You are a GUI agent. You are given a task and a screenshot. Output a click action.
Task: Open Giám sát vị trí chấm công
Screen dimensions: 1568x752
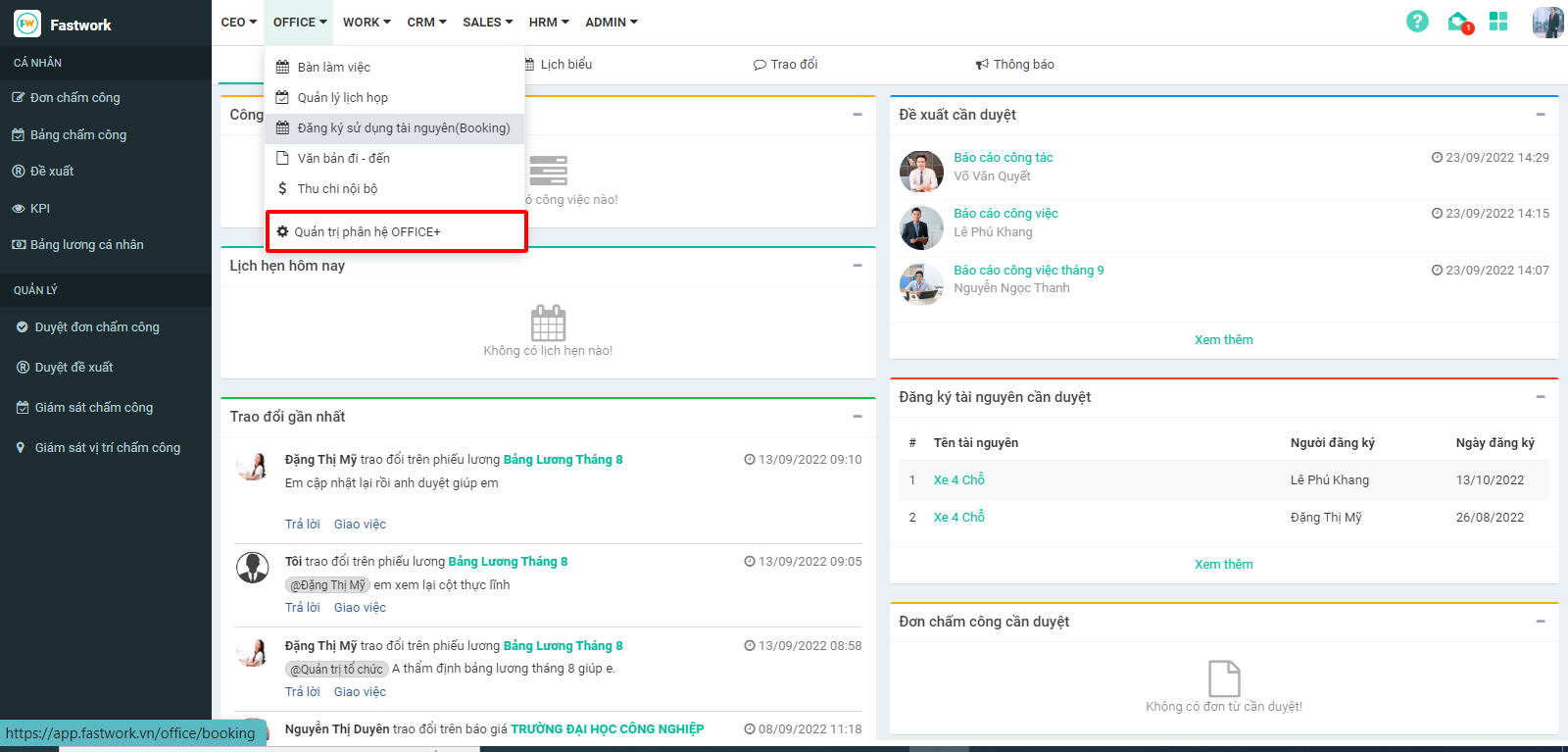click(x=107, y=447)
